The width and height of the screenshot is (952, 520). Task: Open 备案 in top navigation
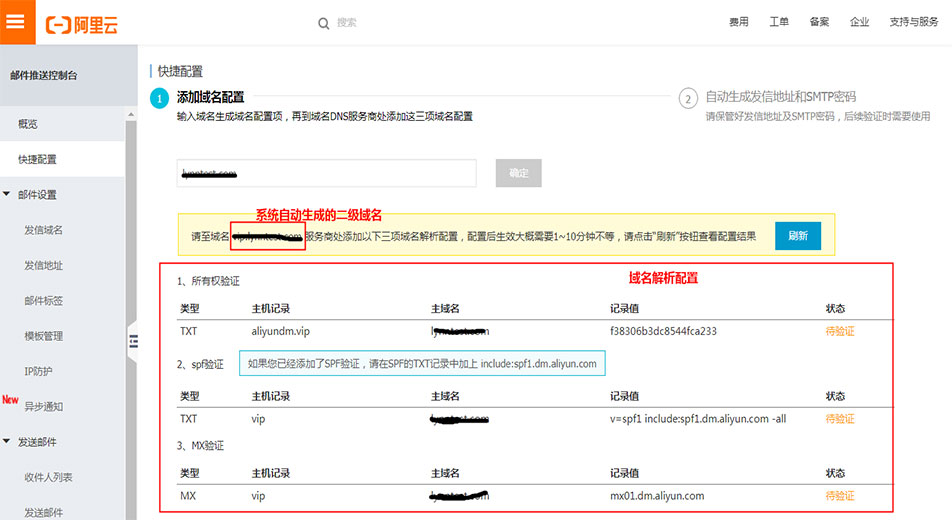(x=819, y=22)
